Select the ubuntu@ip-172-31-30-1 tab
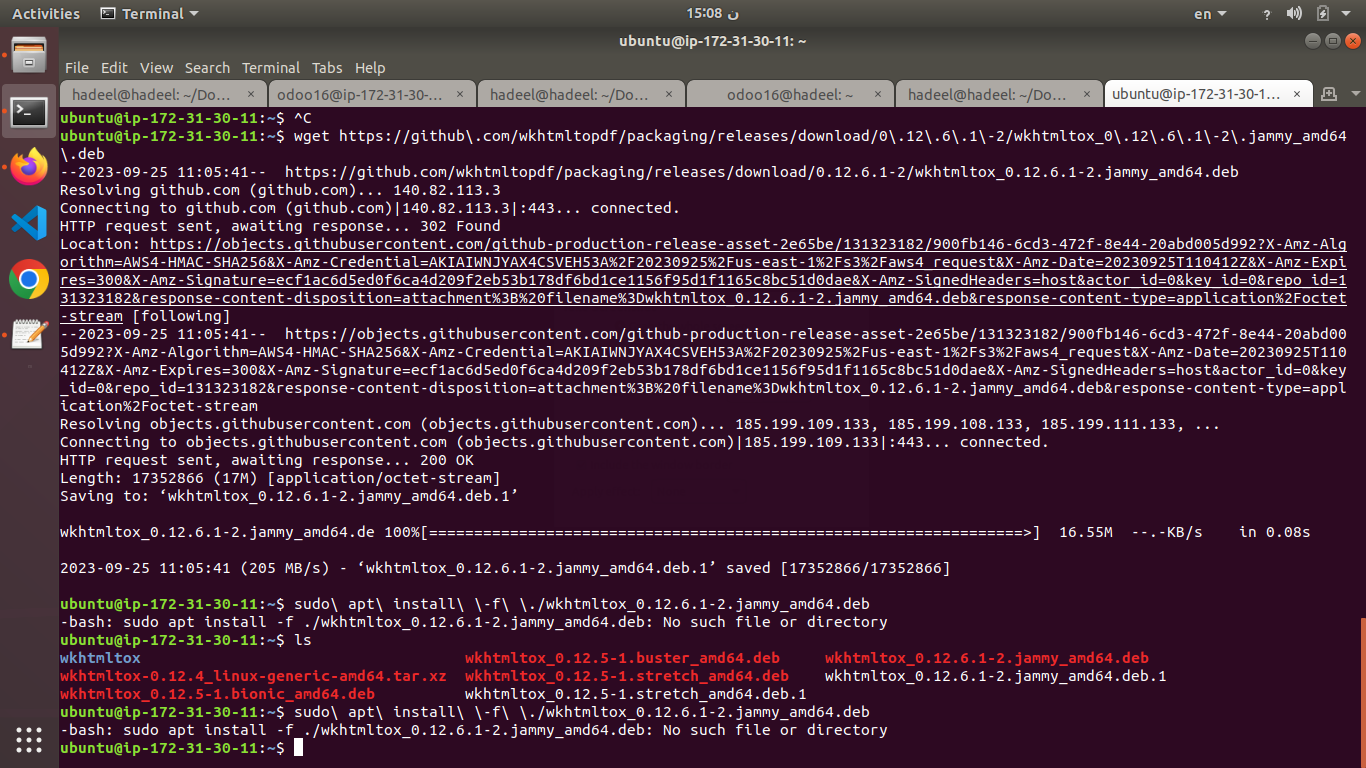Viewport: 1366px width, 768px height. [x=1208, y=95]
